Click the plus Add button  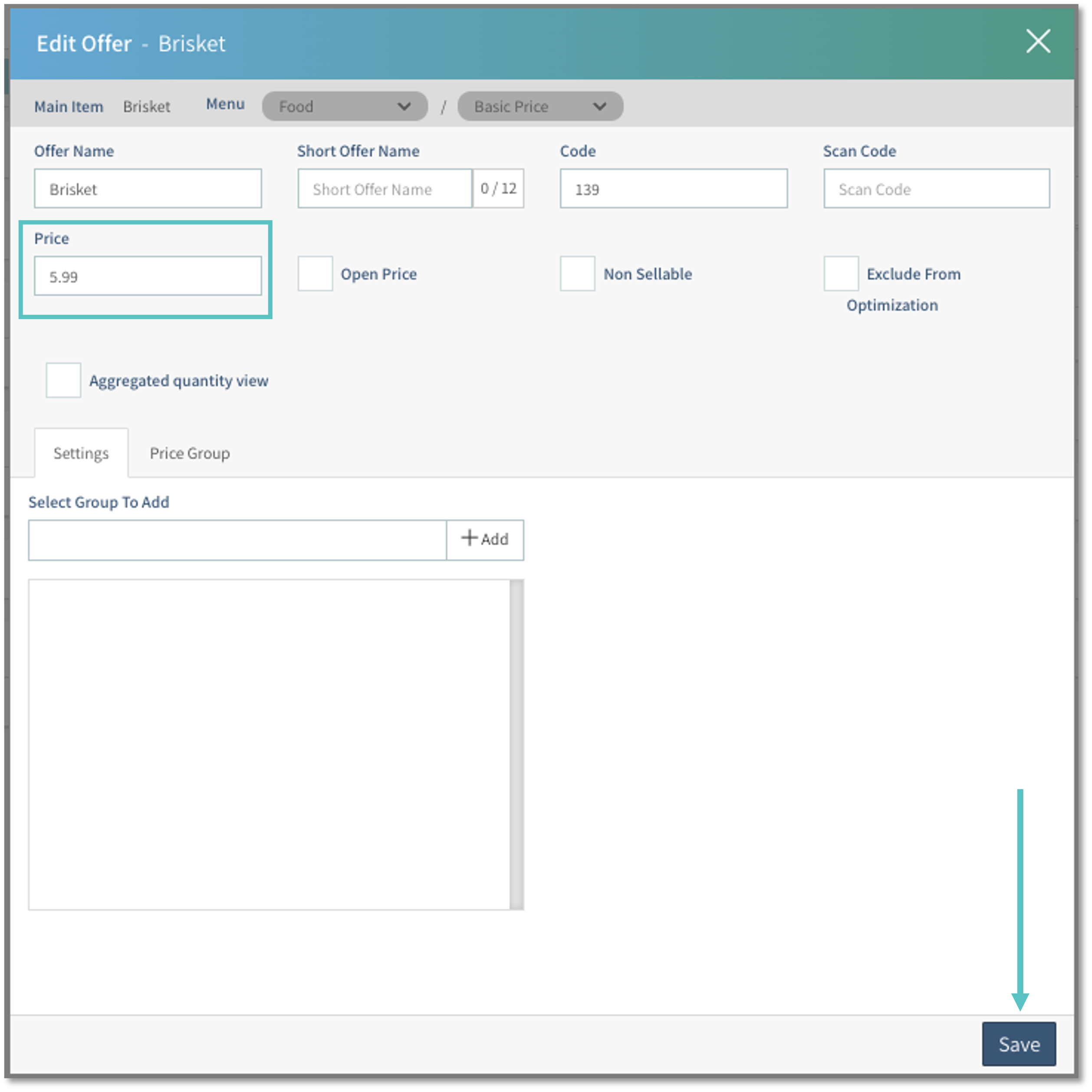pos(484,539)
